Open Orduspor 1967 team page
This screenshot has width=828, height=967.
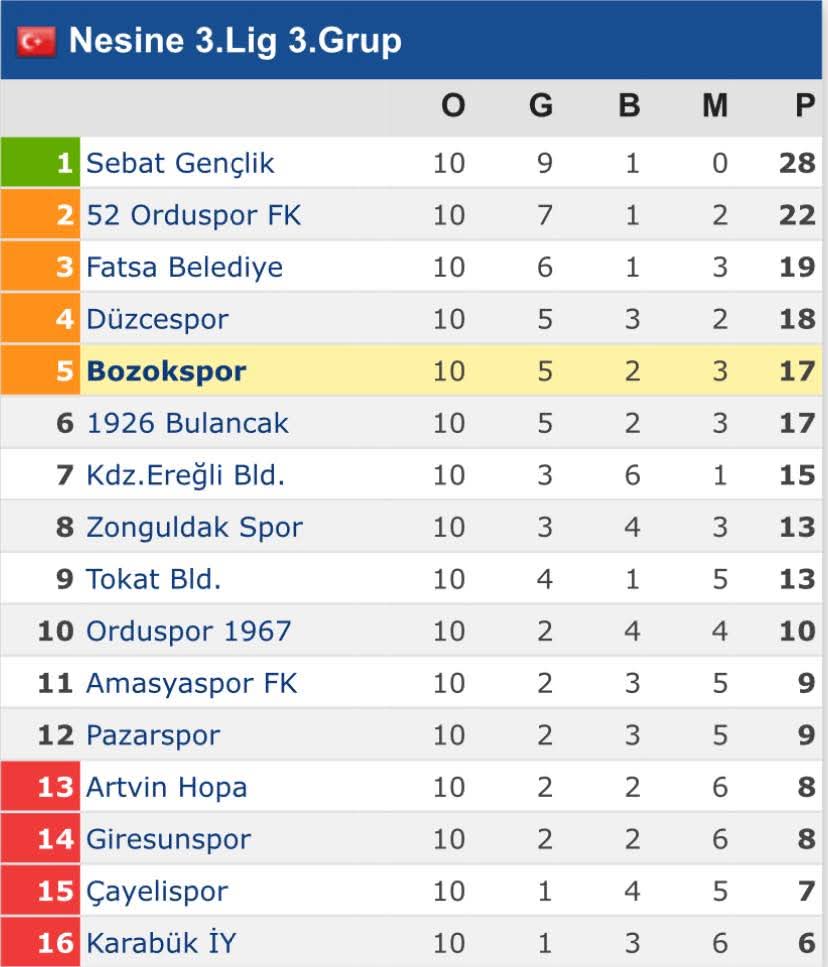click(188, 631)
